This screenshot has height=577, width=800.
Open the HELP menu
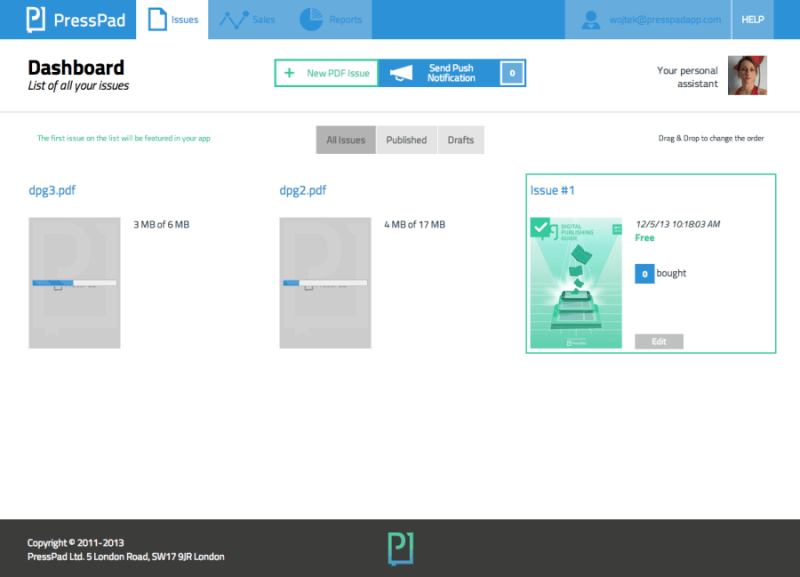pos(752,19)
